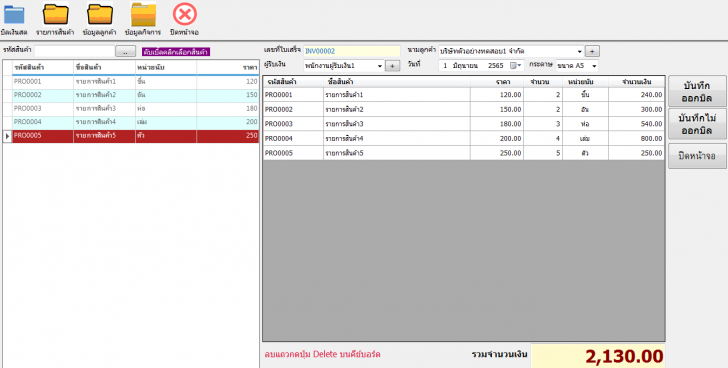This screenshot has height=368, width=728.
Task: Open the ข้อมูลกิจการ folder icon
Action: [143, 15]
